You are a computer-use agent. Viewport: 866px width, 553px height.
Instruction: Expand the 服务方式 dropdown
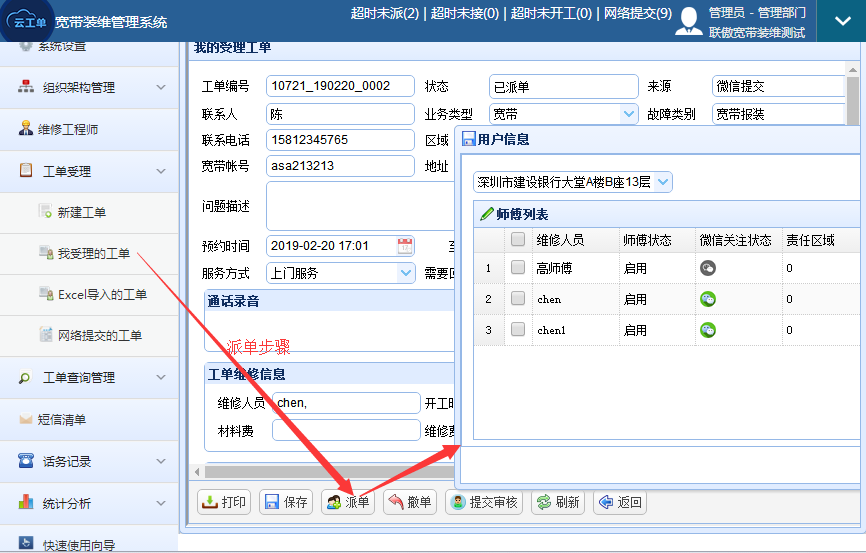[405, 272]
